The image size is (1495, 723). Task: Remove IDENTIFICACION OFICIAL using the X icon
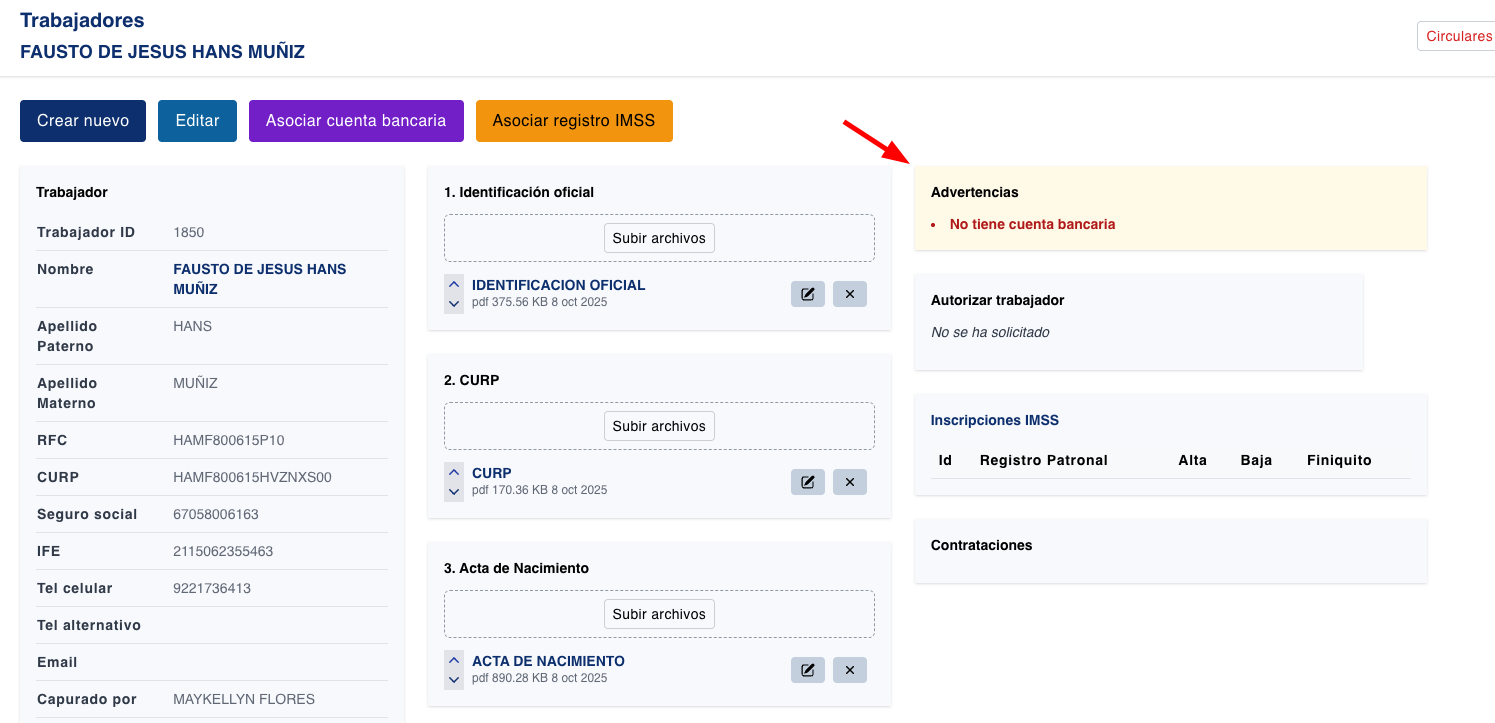(x=849, y=293)
